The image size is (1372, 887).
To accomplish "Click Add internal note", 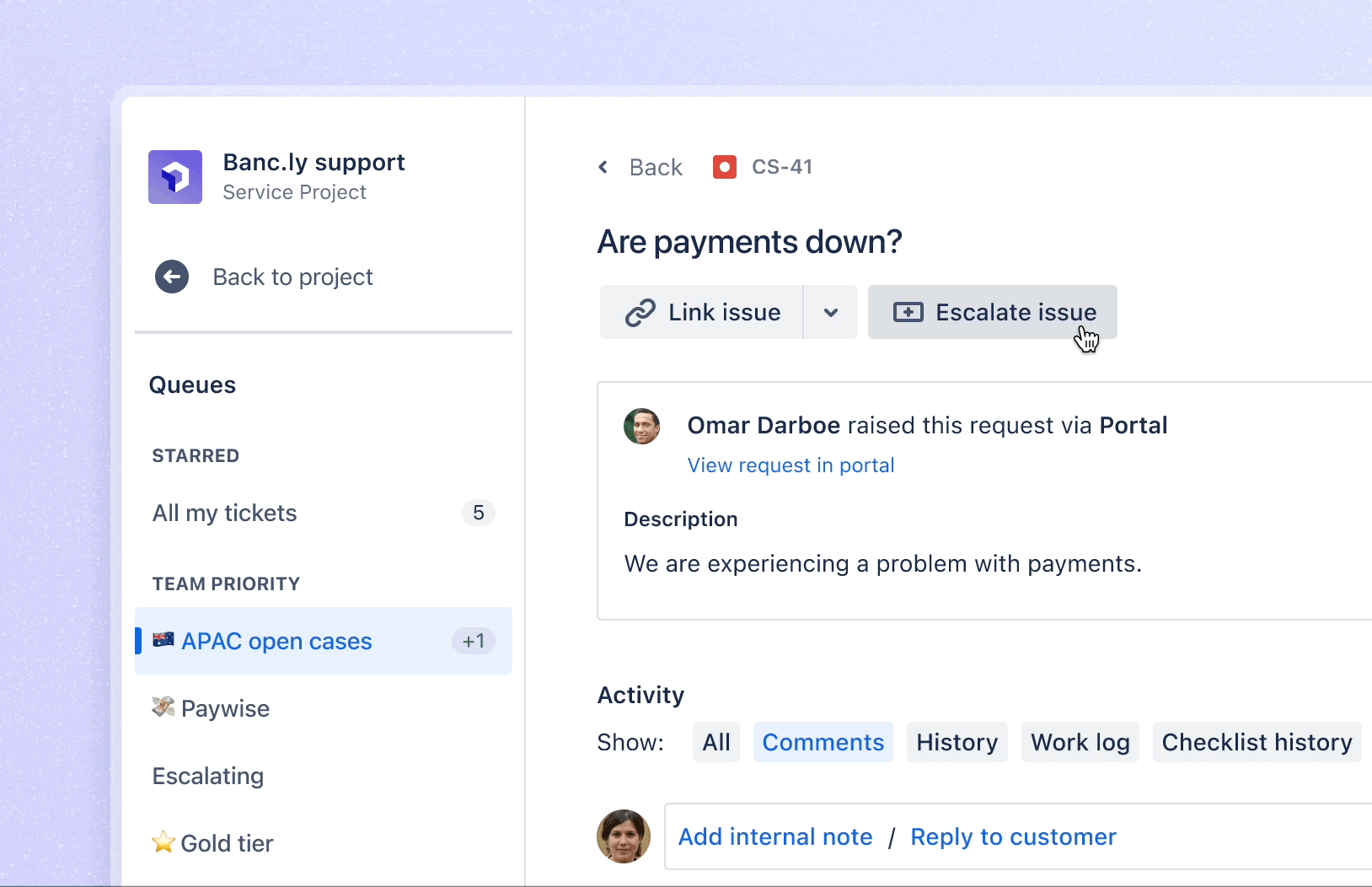I will coord(776,836).
